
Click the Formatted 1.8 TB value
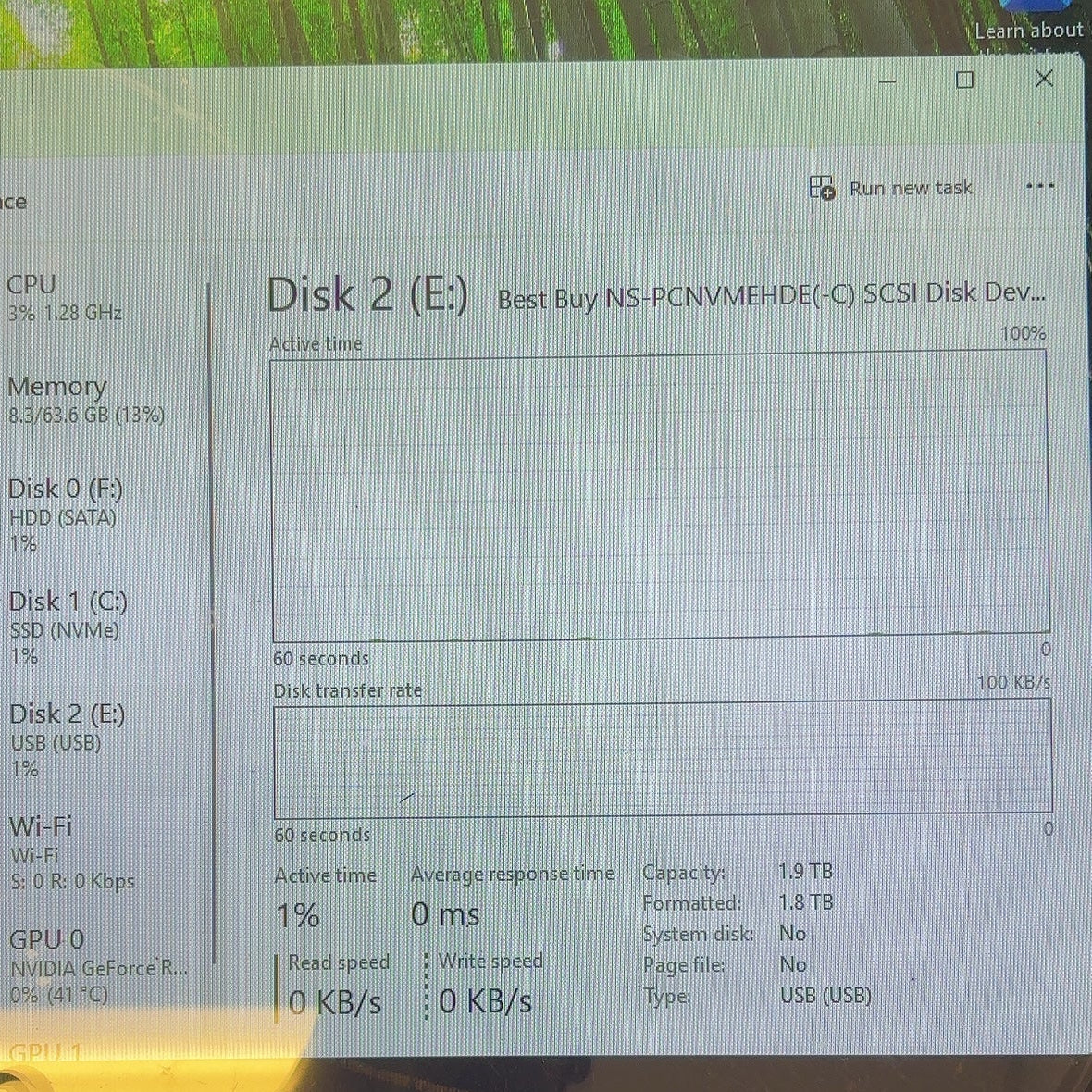[806, 902]
